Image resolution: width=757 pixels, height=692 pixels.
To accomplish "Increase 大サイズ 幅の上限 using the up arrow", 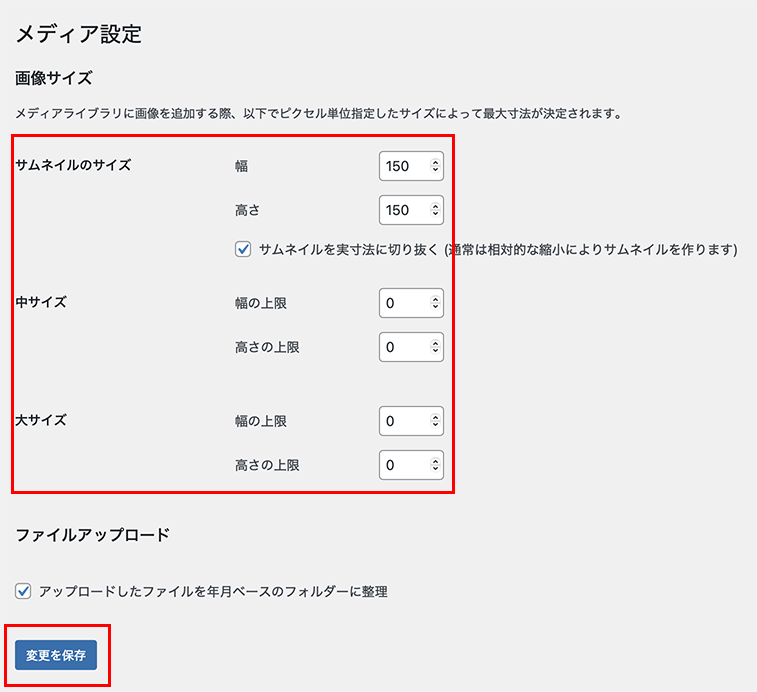I will 435,417.
